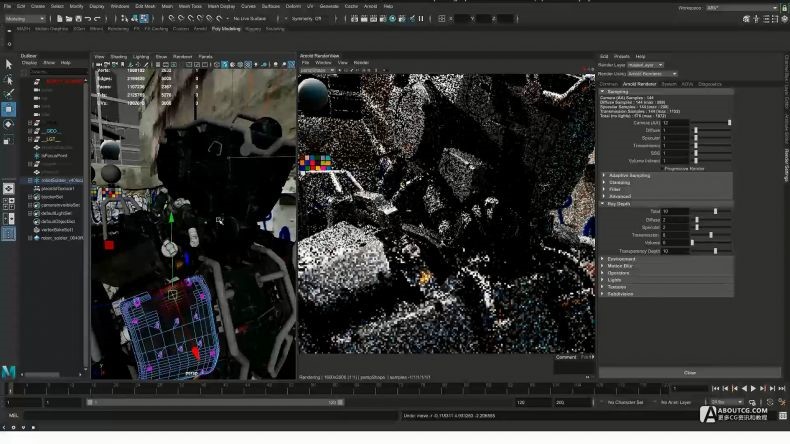This screenshot has width=790, height=444.
Task: Expand blockerSet node in Outliner
Action: tap(30, 197)
